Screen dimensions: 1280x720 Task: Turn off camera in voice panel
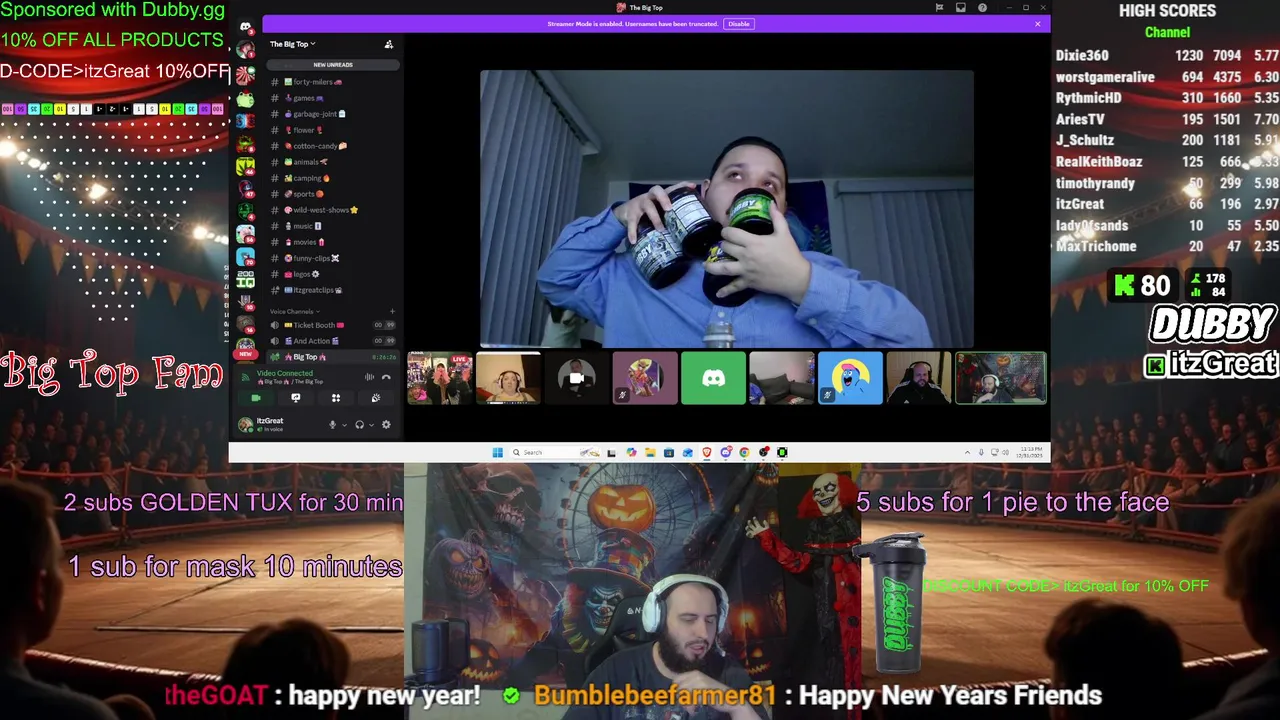(256, 398)
